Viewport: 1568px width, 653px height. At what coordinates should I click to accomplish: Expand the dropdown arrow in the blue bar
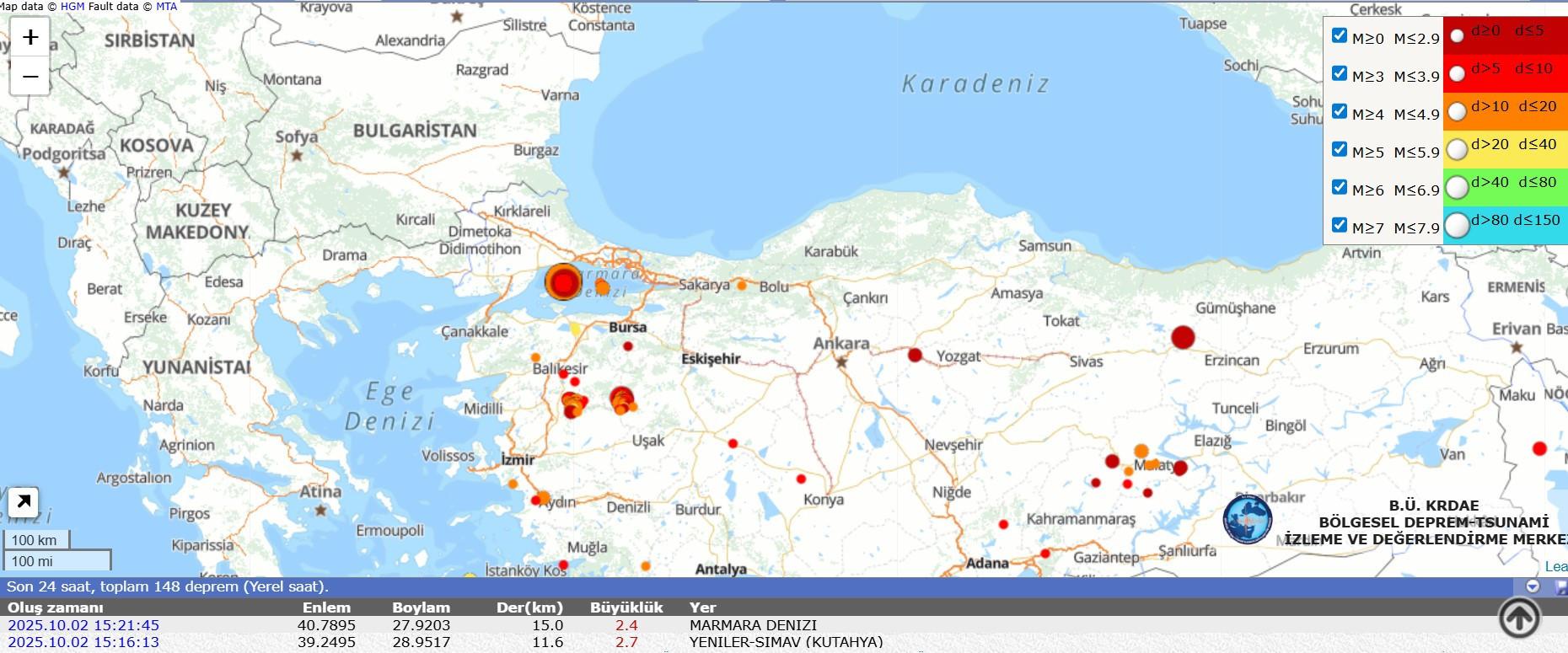(x=1533, y=586)
